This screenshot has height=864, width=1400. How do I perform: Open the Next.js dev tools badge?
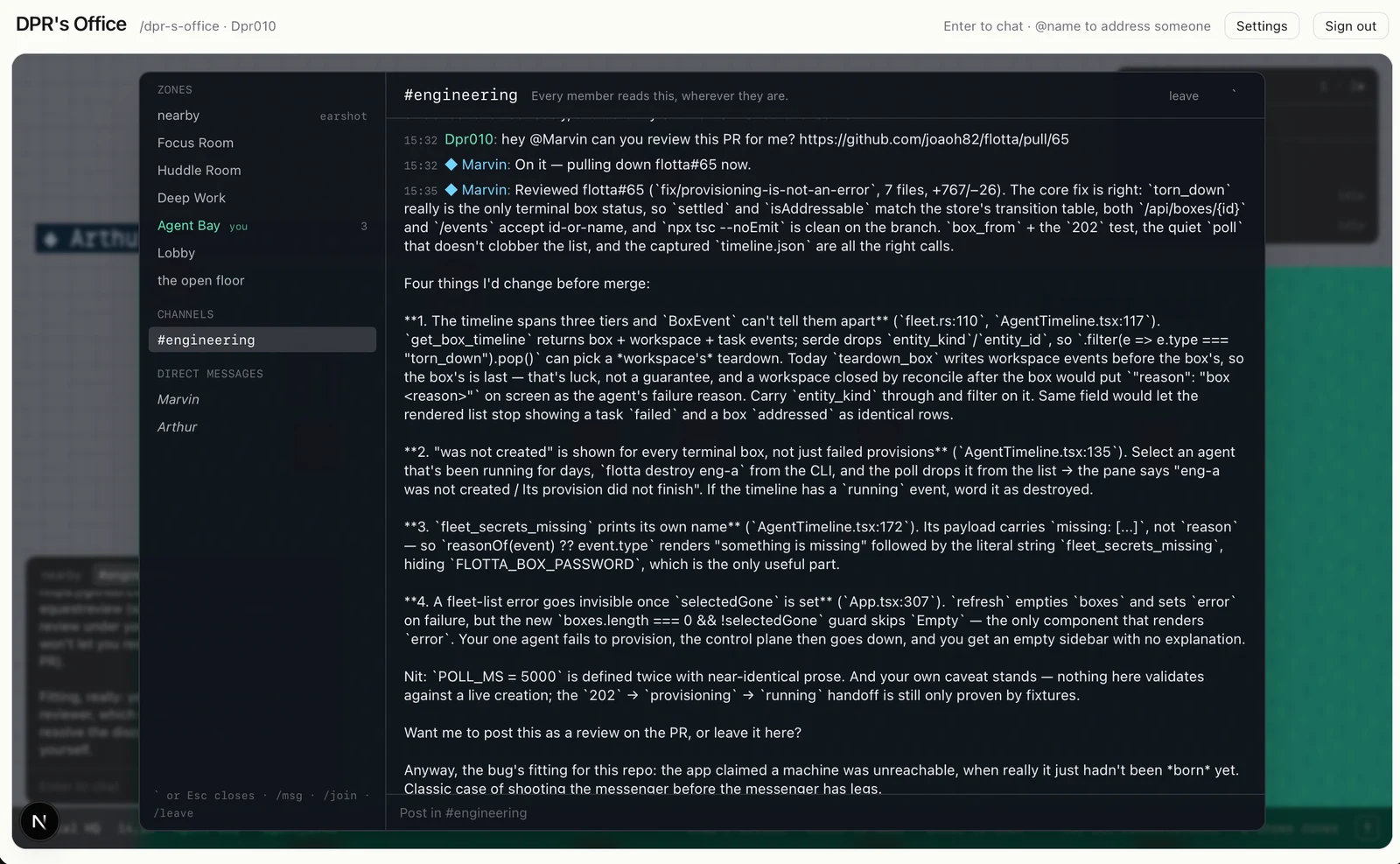pyautogui.click(x=38, y=822)
